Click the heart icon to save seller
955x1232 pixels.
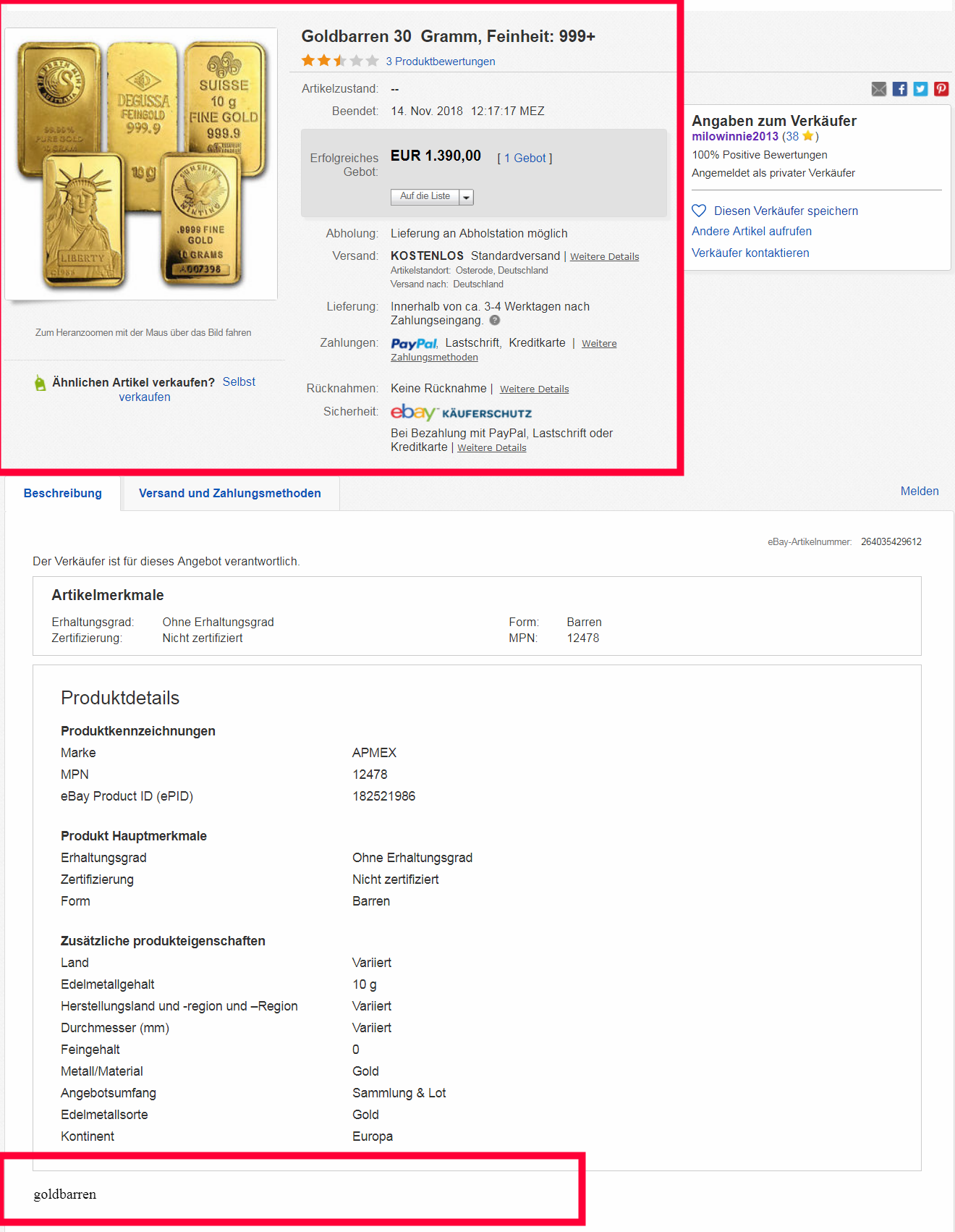(x=699, y=211)
